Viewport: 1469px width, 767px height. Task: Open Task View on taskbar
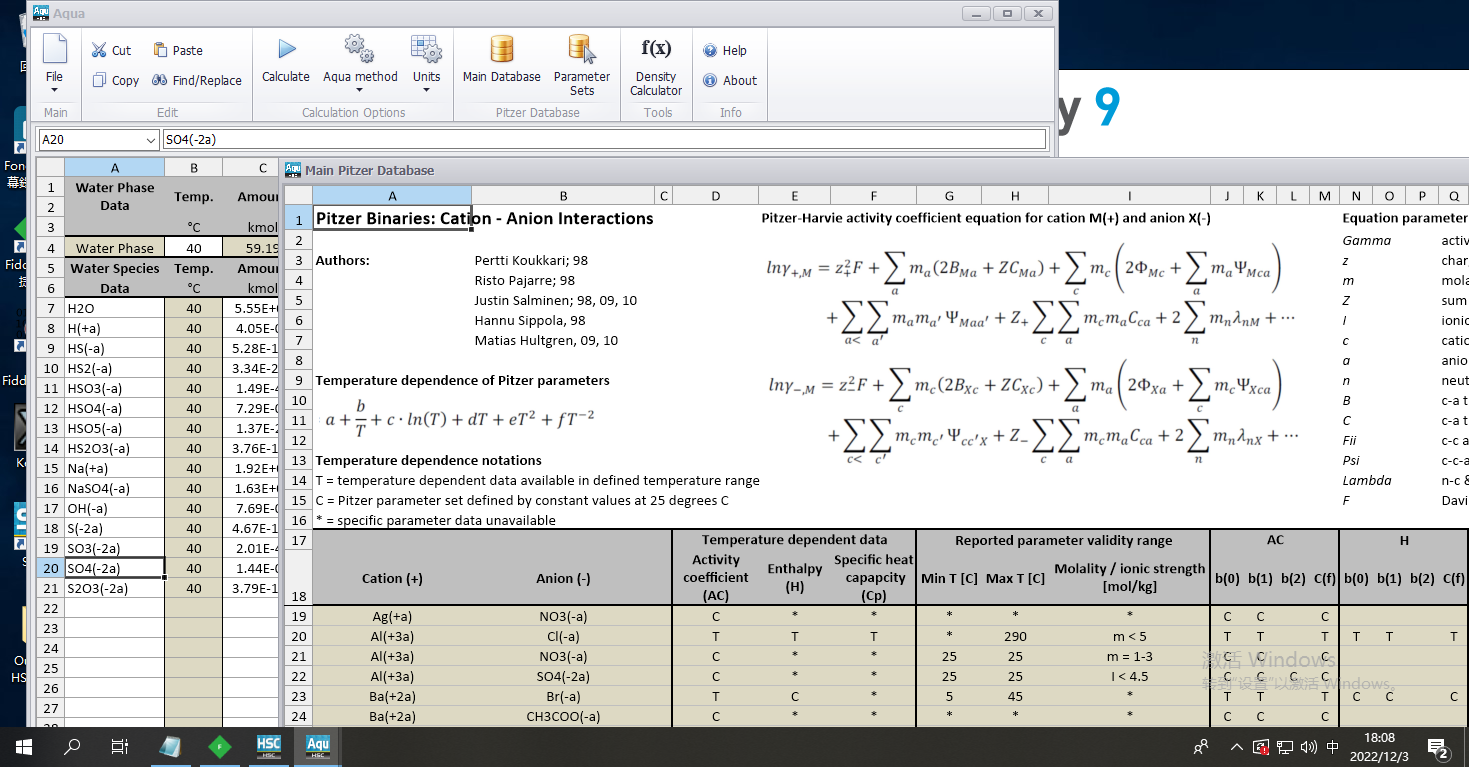pos(120,747)
